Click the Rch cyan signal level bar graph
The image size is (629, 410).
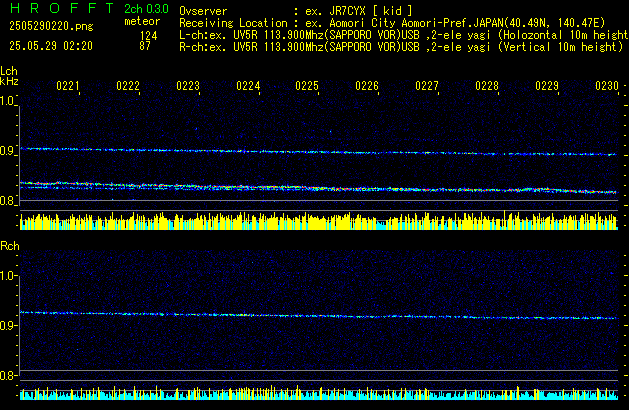[319, 393]
